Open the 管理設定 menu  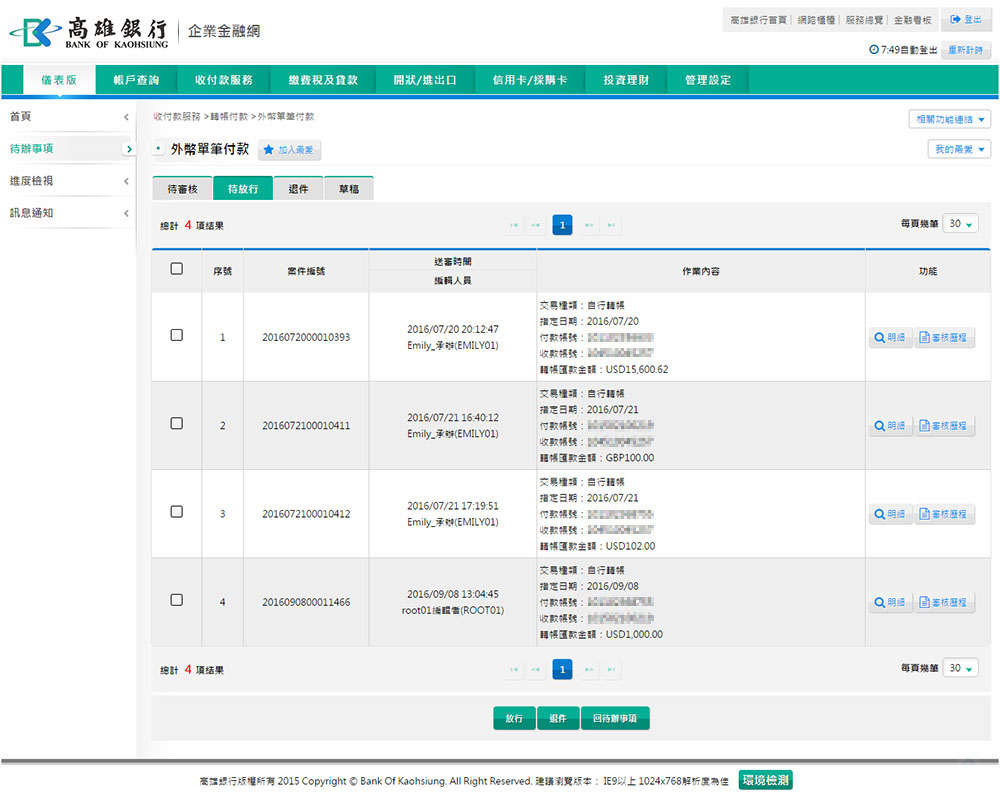click(x=708, y=80)
